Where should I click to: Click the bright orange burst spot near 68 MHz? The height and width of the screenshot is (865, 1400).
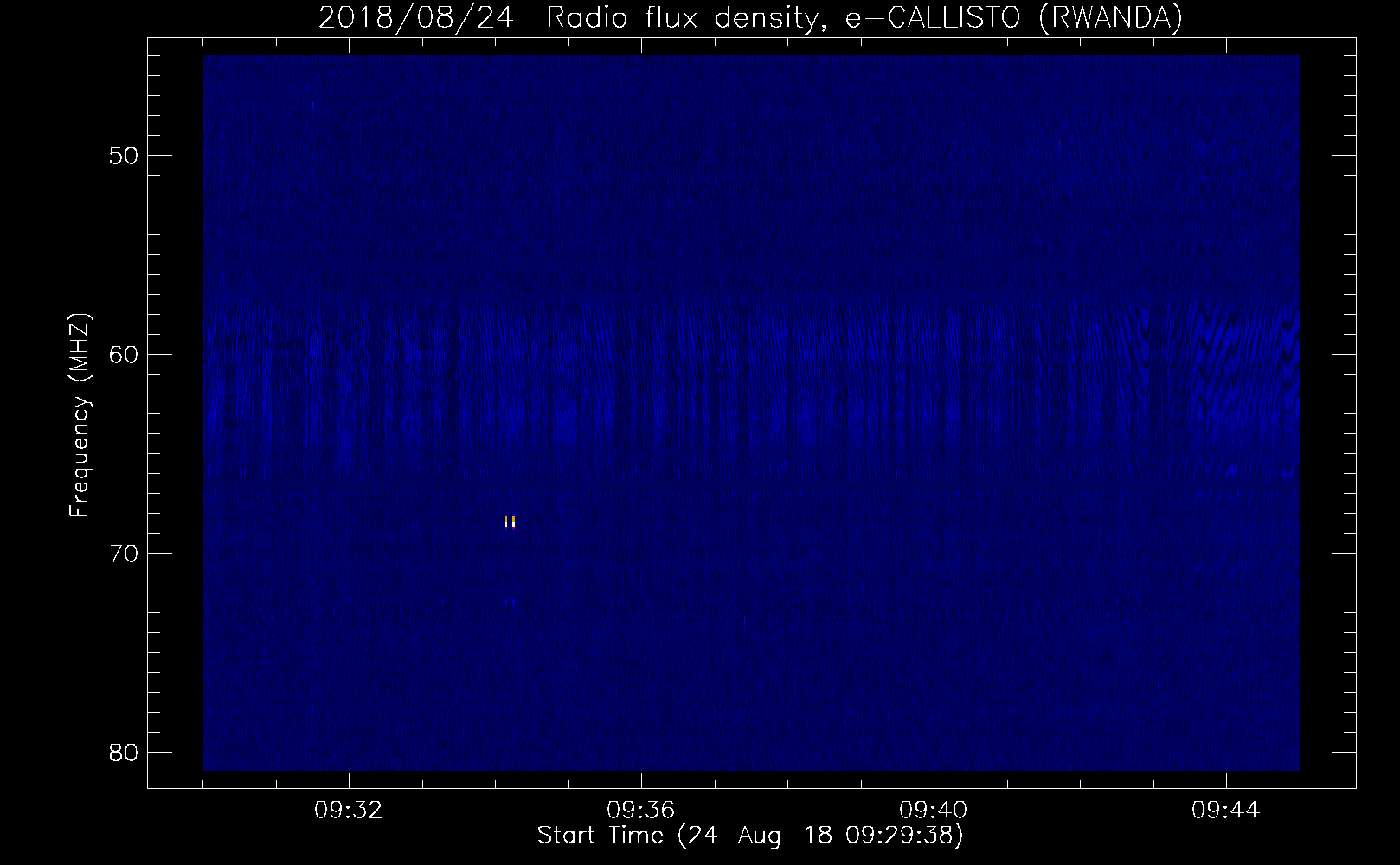click(511, 522)
